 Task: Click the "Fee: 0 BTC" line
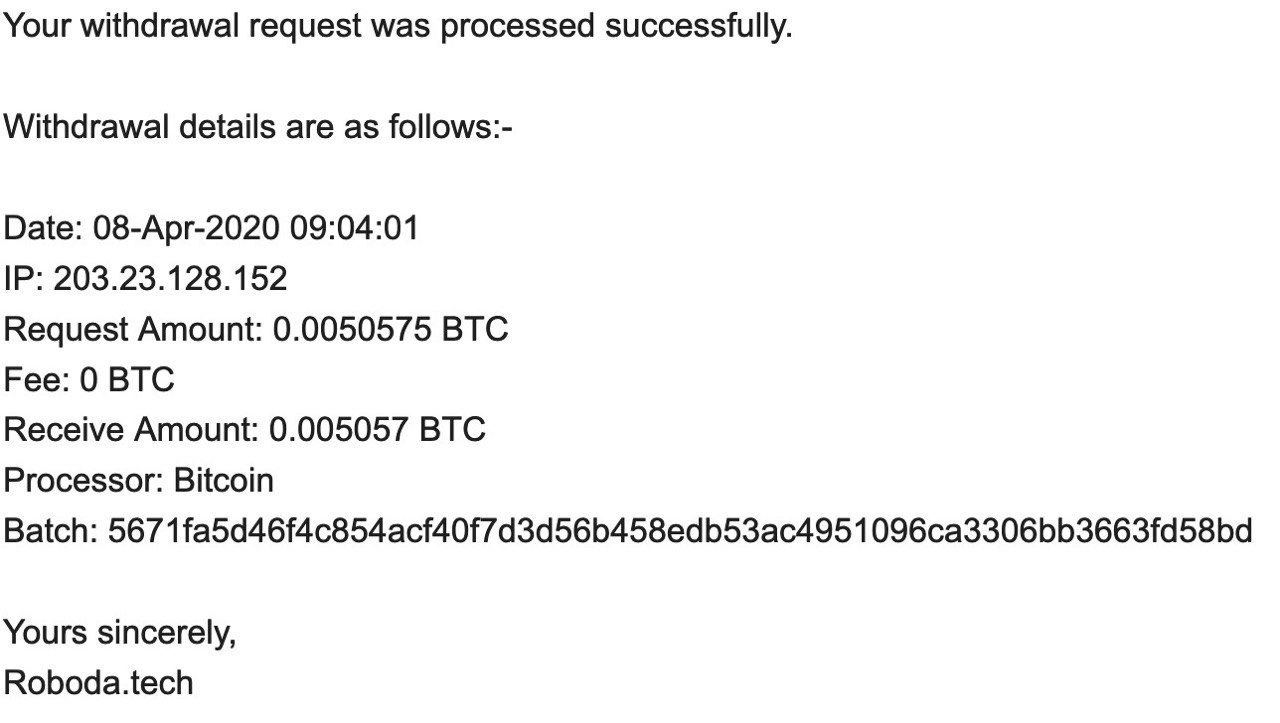pos(89,380)
